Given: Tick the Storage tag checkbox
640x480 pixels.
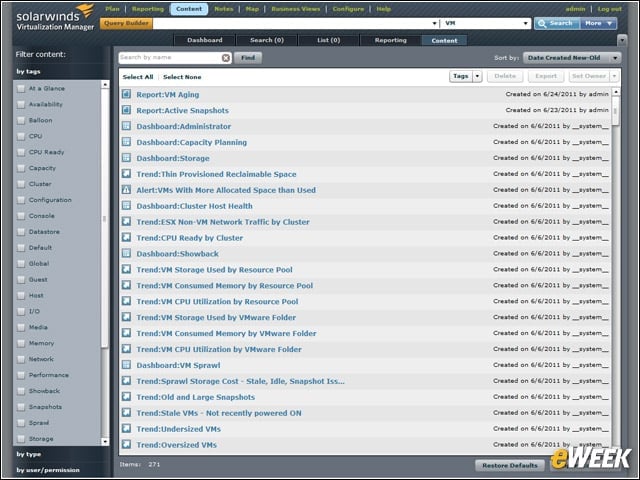Looking at the screenshot, I should coord(21,439).
